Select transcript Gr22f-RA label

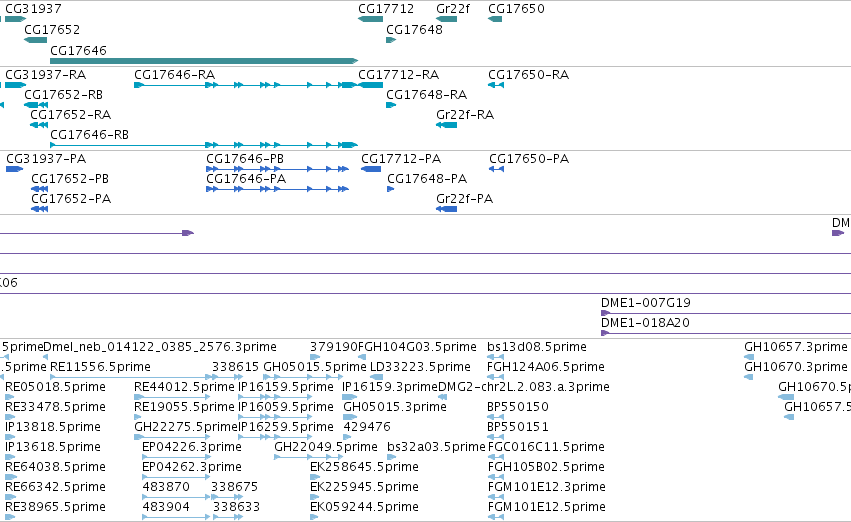tap(465, 114)
